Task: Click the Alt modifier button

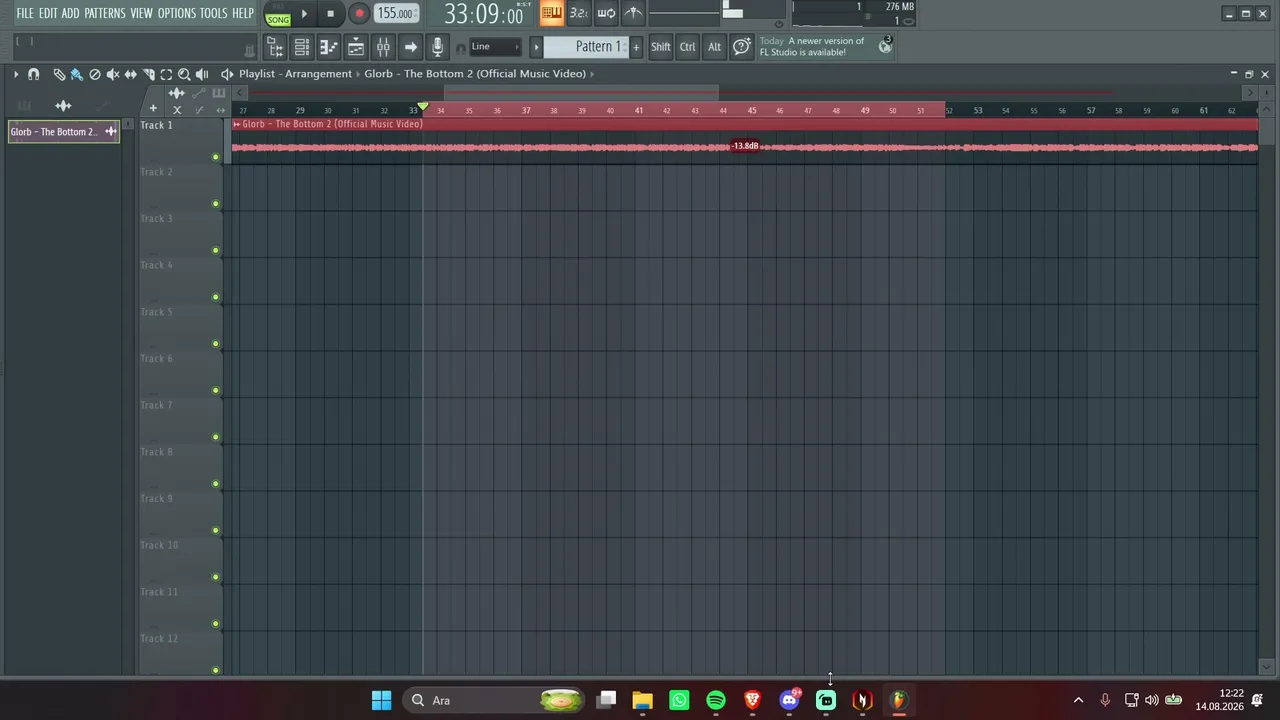Action: (714, 47)
